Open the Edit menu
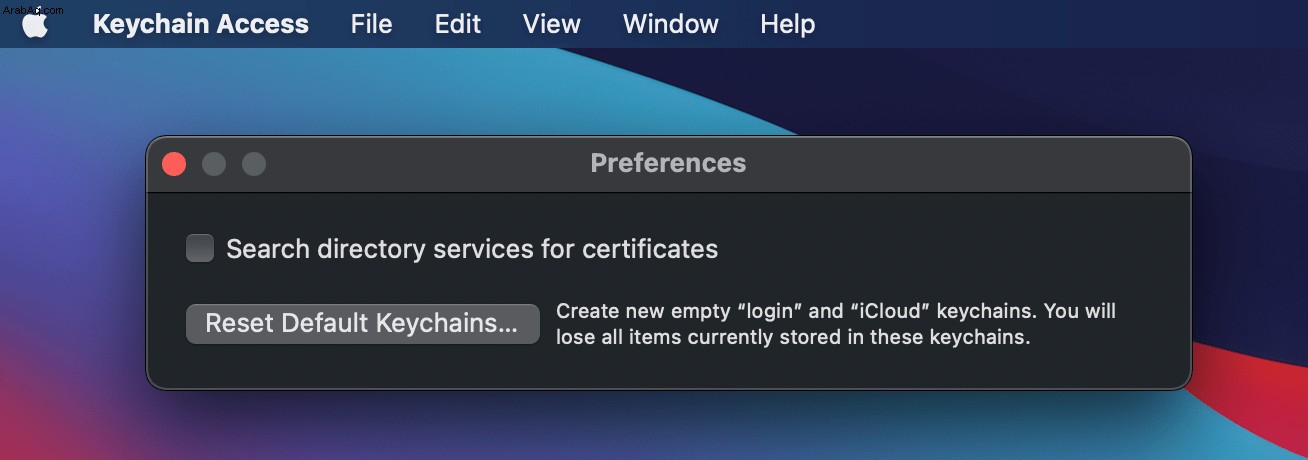The height and width of the screenshot is (460, 1308). 458,24
